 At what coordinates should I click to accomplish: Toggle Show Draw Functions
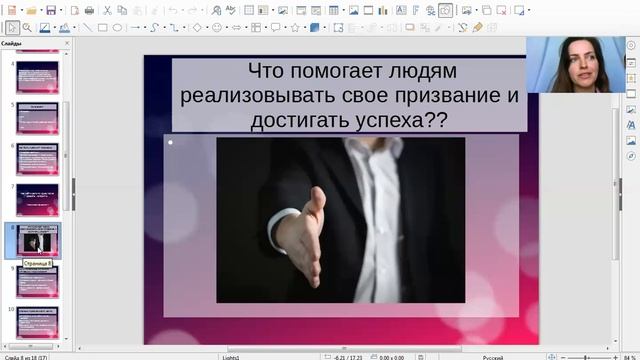click(x=445, y=11)
